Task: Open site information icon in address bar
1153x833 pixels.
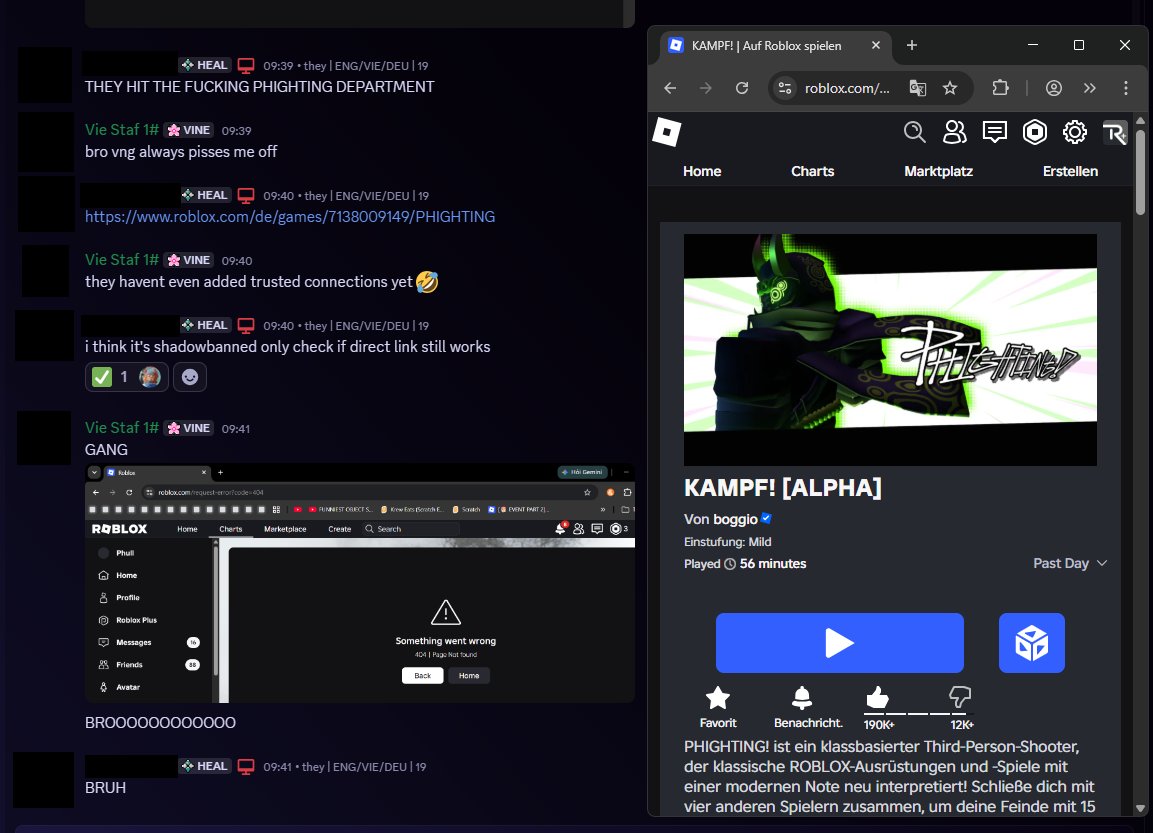Action: (785, 88)
